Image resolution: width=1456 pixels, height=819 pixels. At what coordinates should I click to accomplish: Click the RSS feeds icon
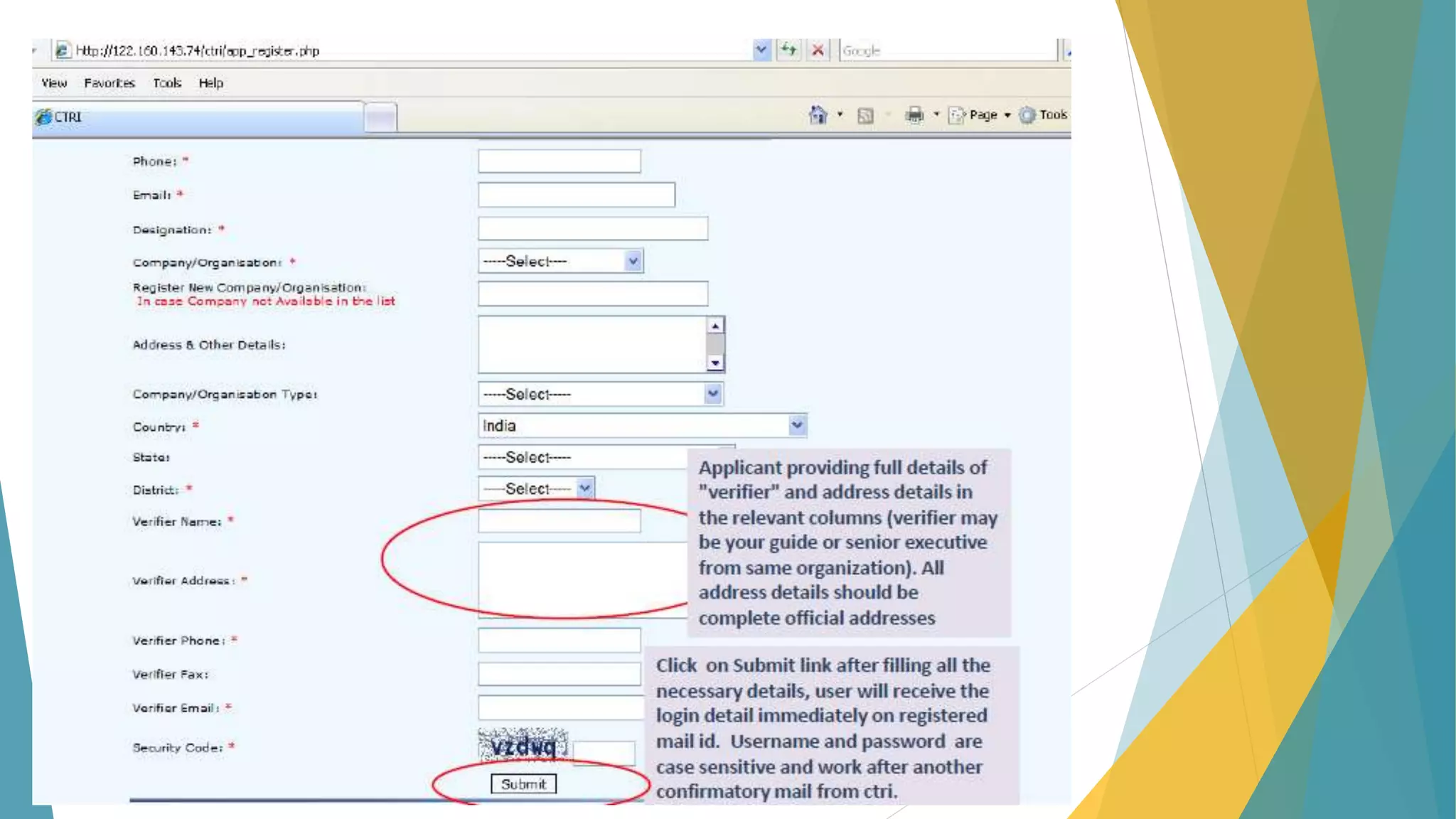pos(865,115)
